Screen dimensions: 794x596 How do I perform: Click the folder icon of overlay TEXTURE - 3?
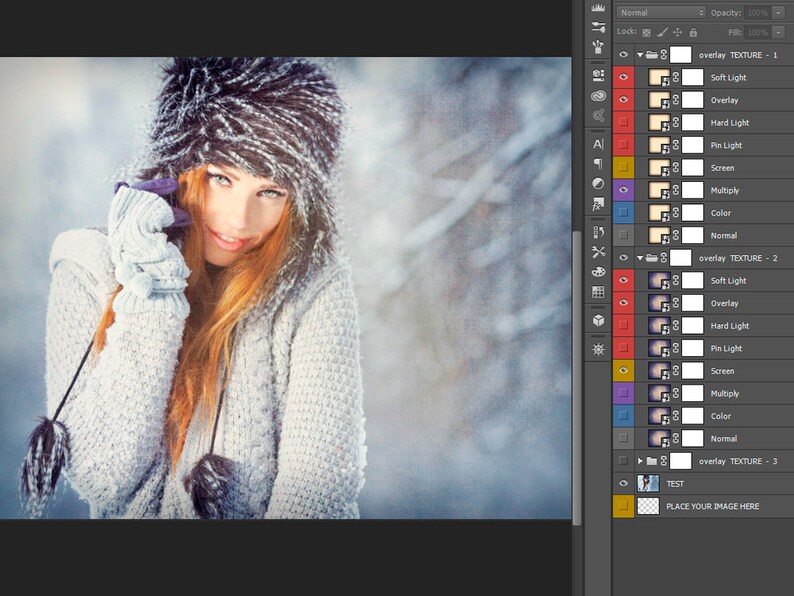click(652, 461)
